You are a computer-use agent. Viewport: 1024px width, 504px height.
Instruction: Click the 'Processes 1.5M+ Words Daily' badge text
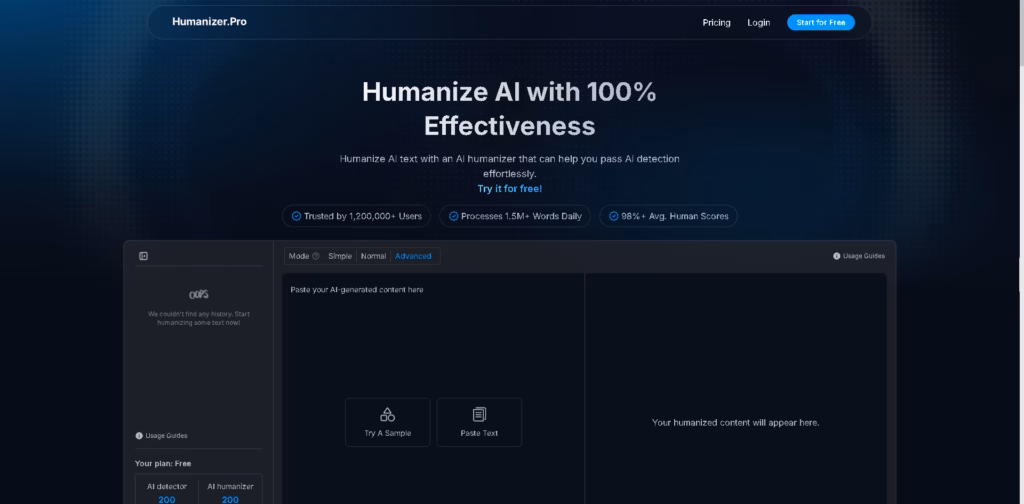(521, 216)
